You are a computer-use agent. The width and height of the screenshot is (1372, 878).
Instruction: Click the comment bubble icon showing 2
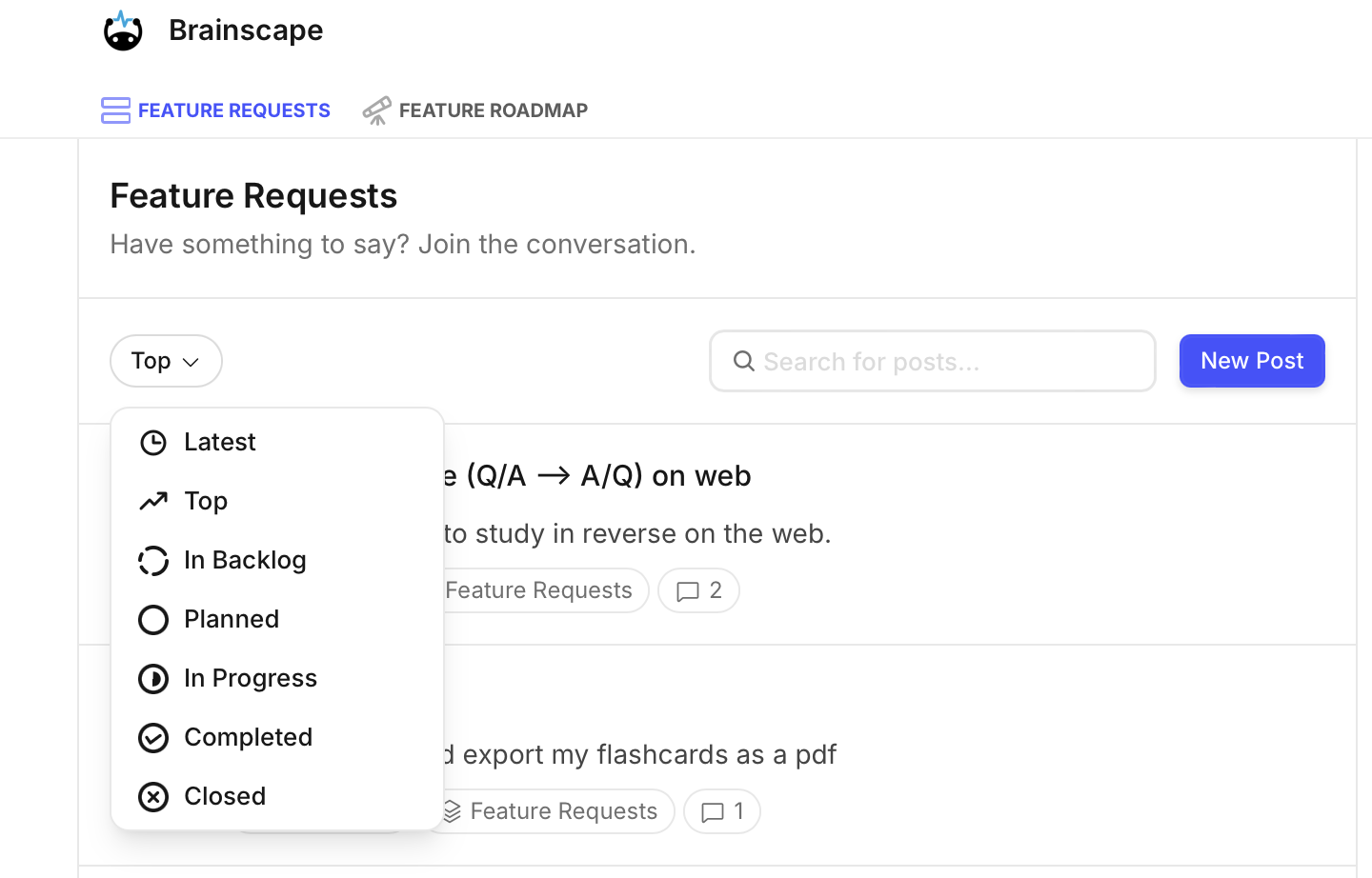tap(687, 591)
